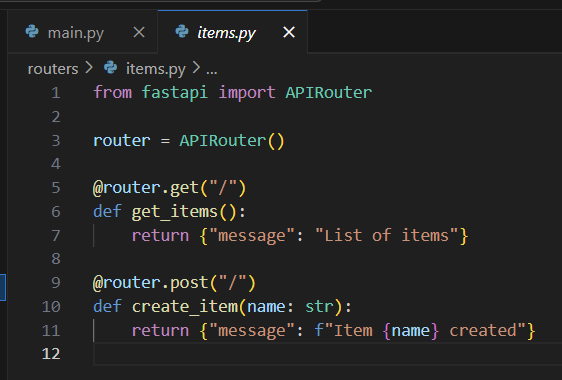This screenshot has height=380, width=562.
Task: Click the "message" key on line 11
Action: click(x=252, y=331)
